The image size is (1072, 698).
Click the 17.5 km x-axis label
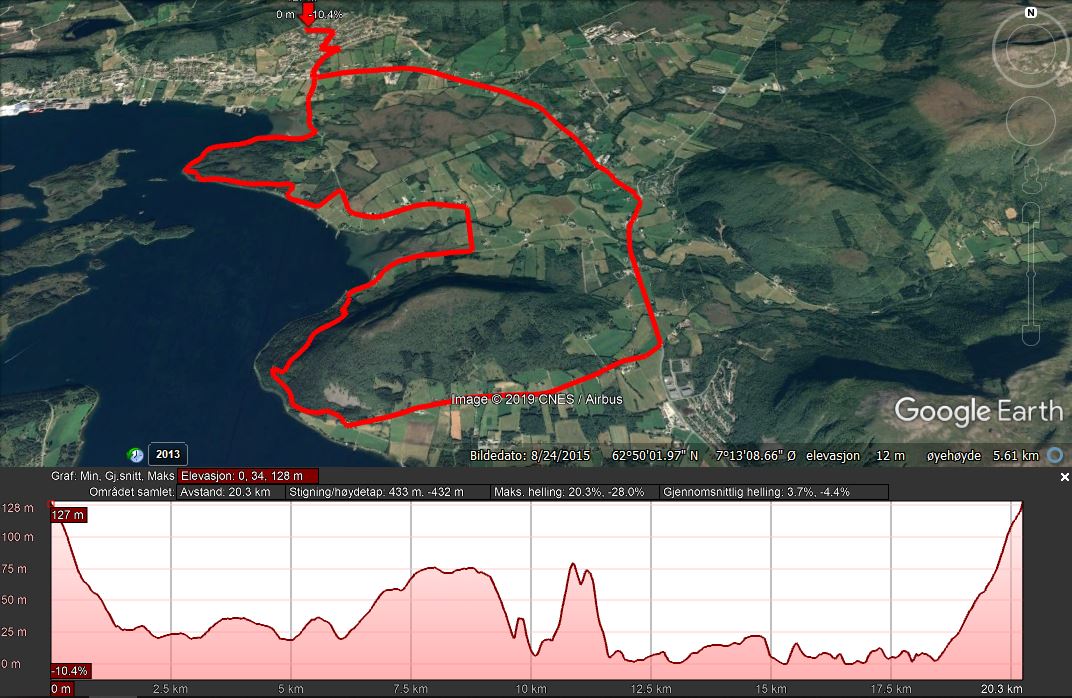tap(891, 689)
